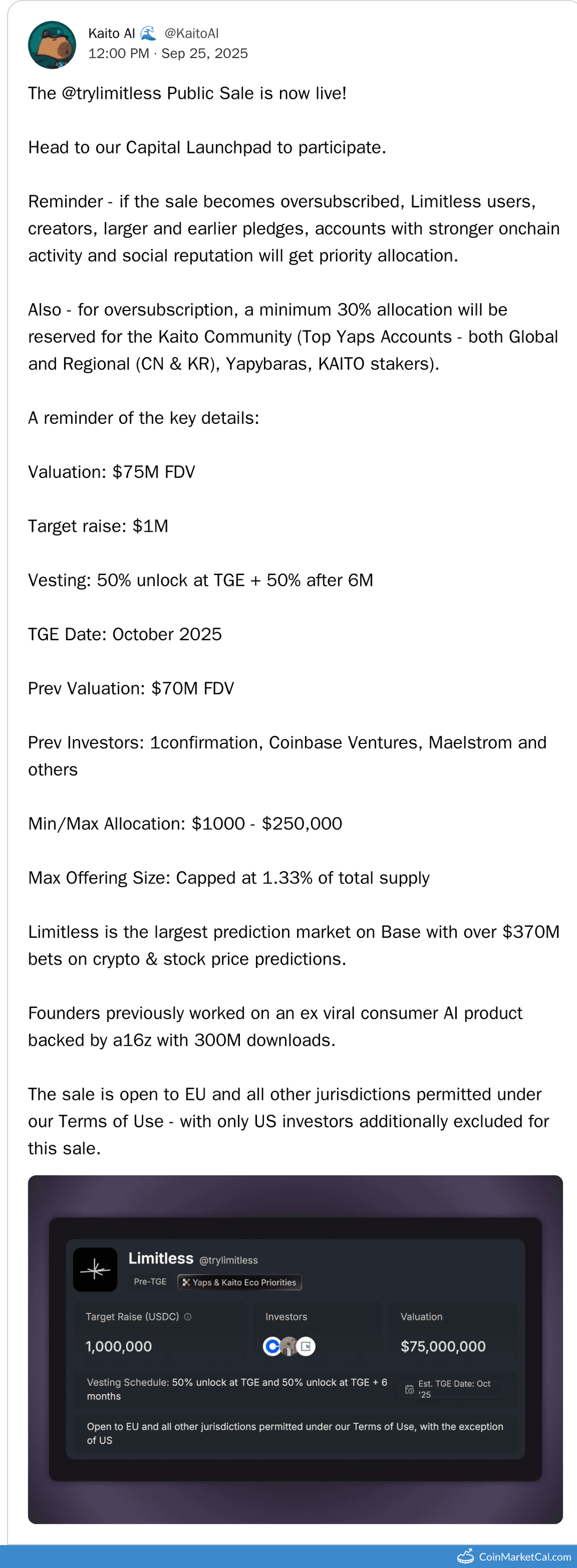The image size is (577, 1568).
Task: Click the @trylimitless handle in the card
Action: click(228, 1261)
